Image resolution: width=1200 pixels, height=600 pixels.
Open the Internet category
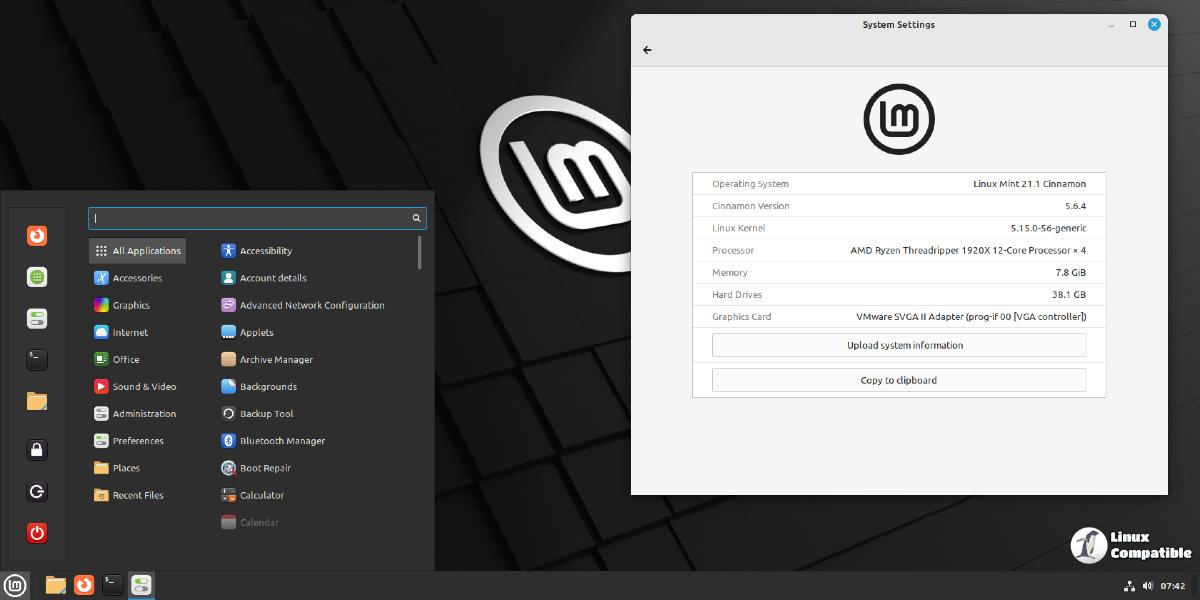click(121, 332)
